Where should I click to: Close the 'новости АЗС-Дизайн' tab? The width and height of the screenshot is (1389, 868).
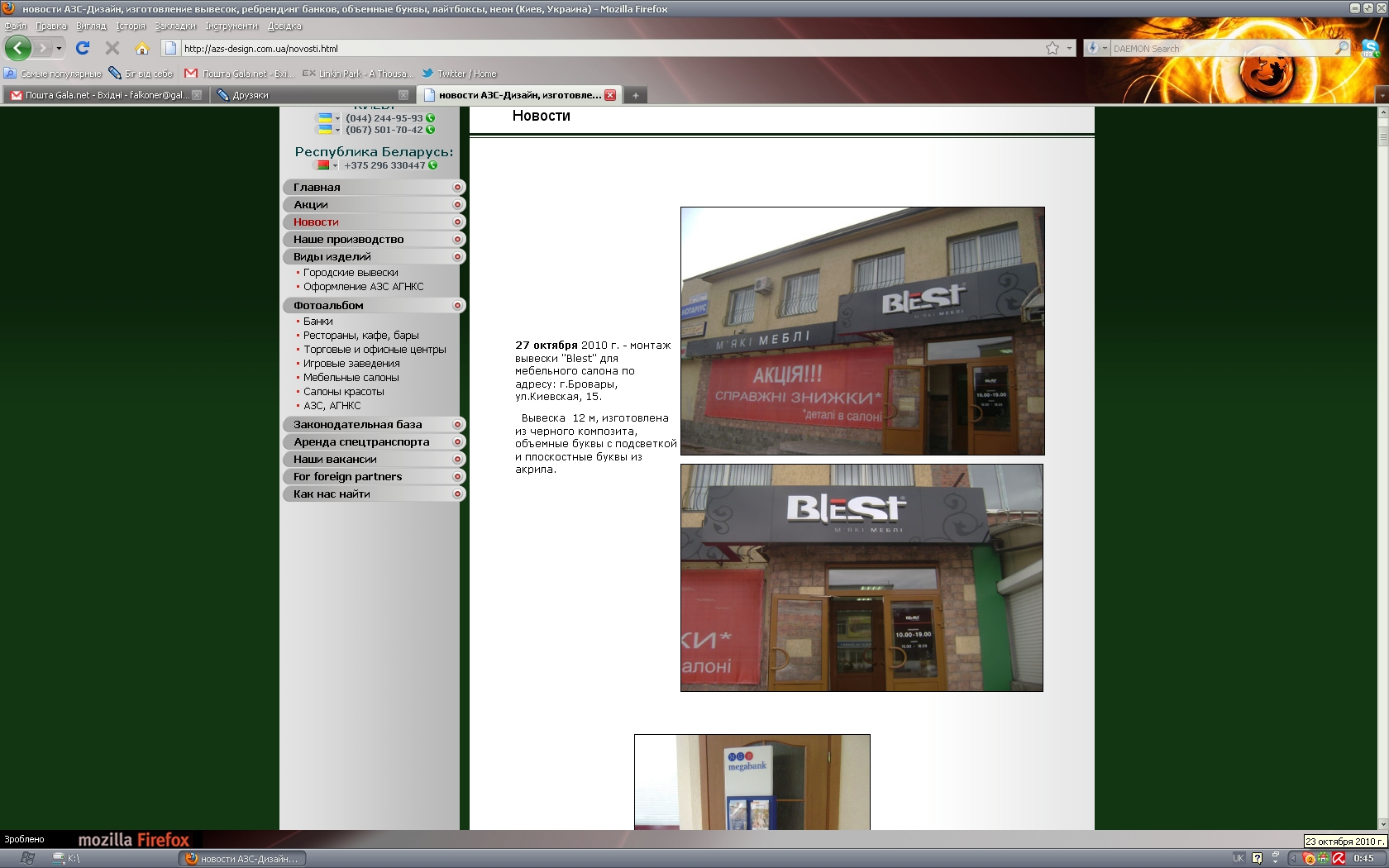tap(610, 95)
